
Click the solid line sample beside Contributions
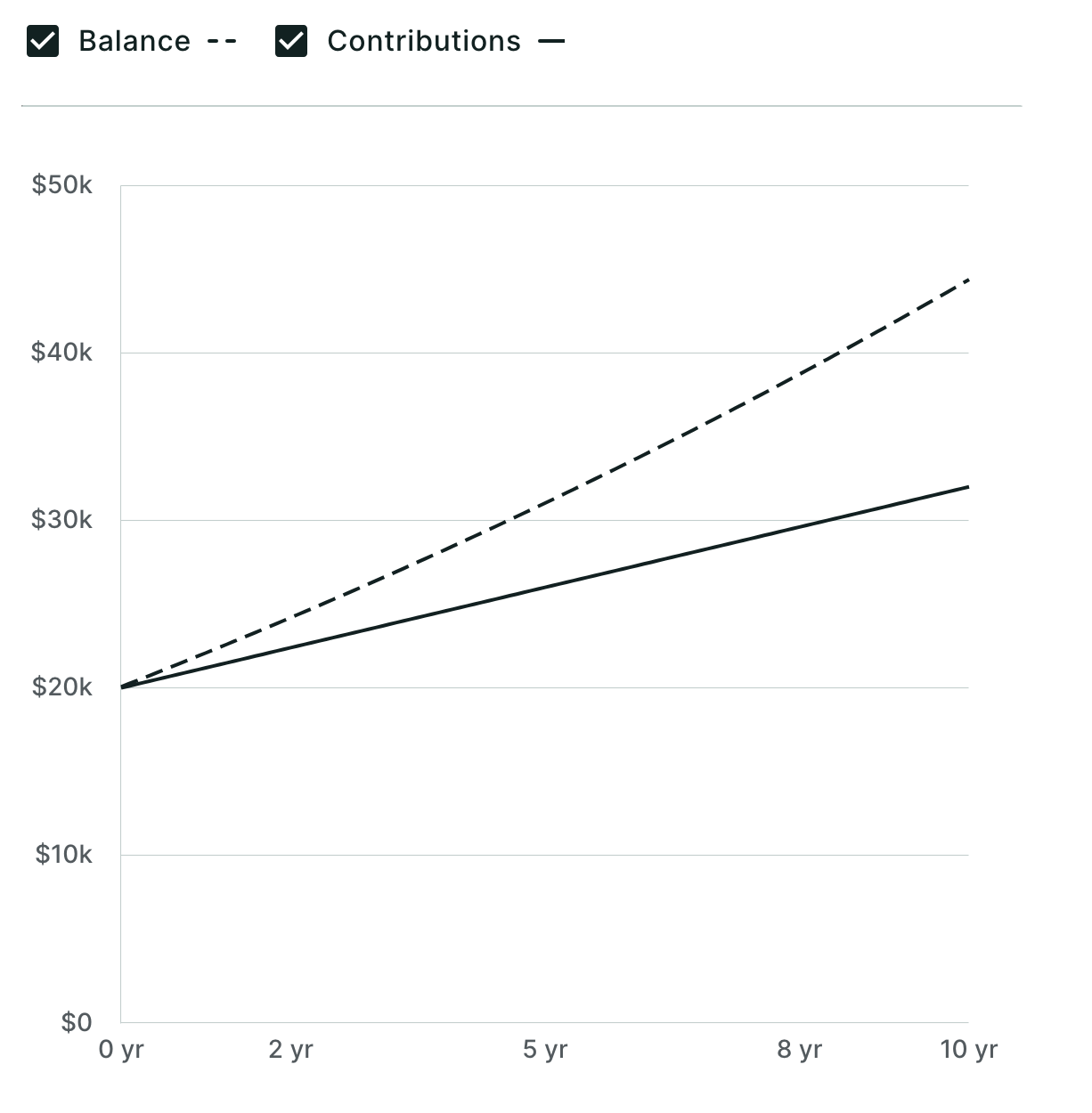[551, 42]
